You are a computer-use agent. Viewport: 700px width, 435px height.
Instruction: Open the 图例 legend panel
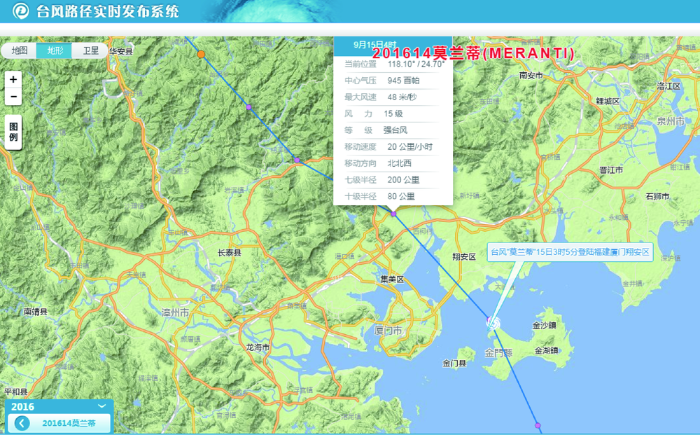[x=13, y=131]
